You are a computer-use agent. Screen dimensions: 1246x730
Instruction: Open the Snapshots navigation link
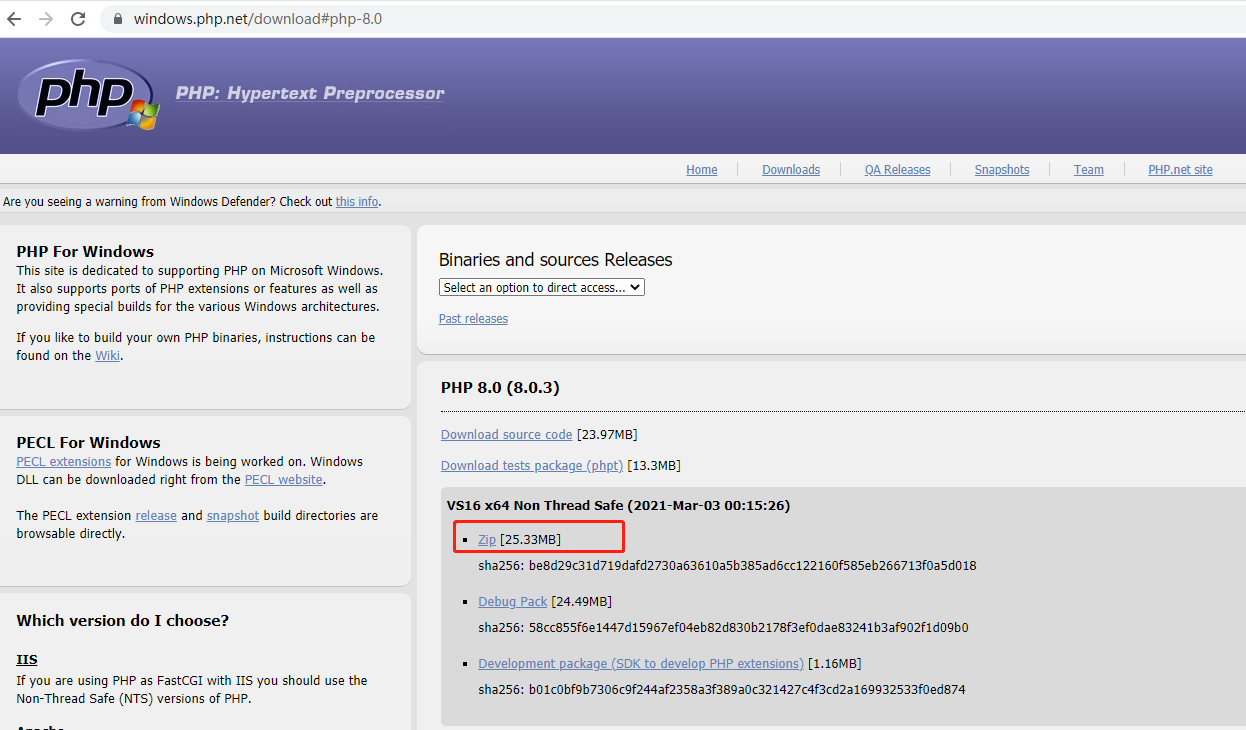coord(1002,170)
